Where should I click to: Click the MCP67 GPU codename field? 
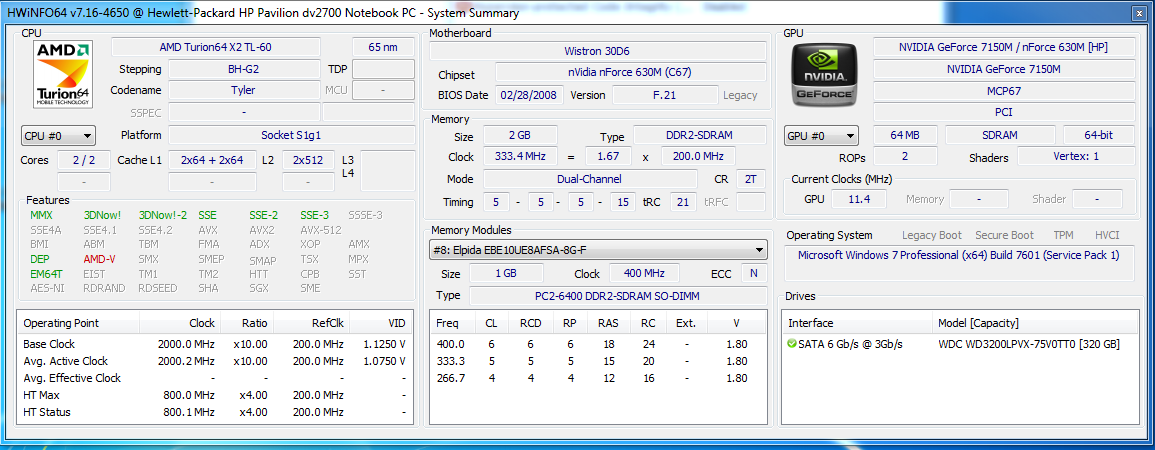1003,91
